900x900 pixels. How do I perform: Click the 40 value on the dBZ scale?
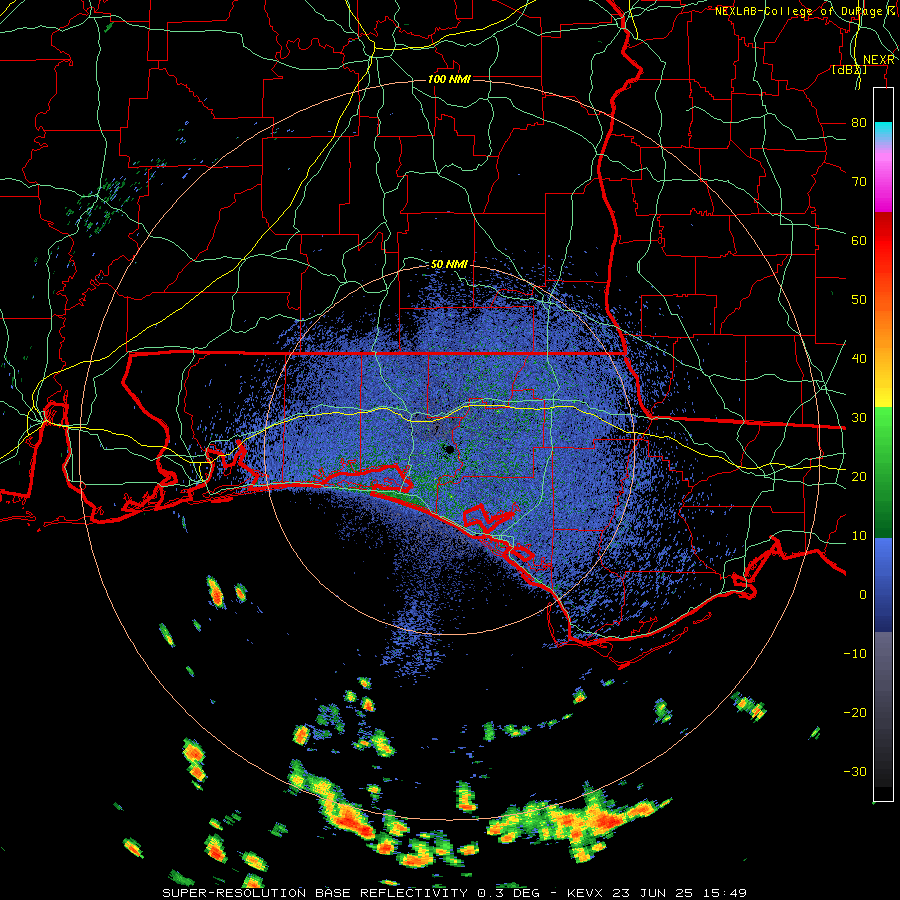(x=859, y=359)
